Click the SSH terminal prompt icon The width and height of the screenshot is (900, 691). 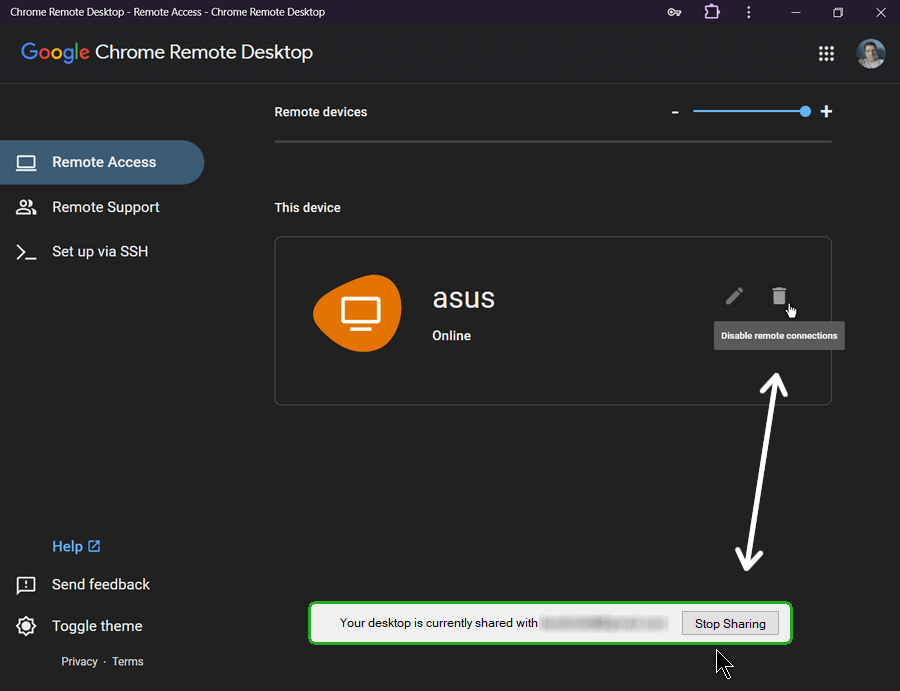tap(26, 252)
